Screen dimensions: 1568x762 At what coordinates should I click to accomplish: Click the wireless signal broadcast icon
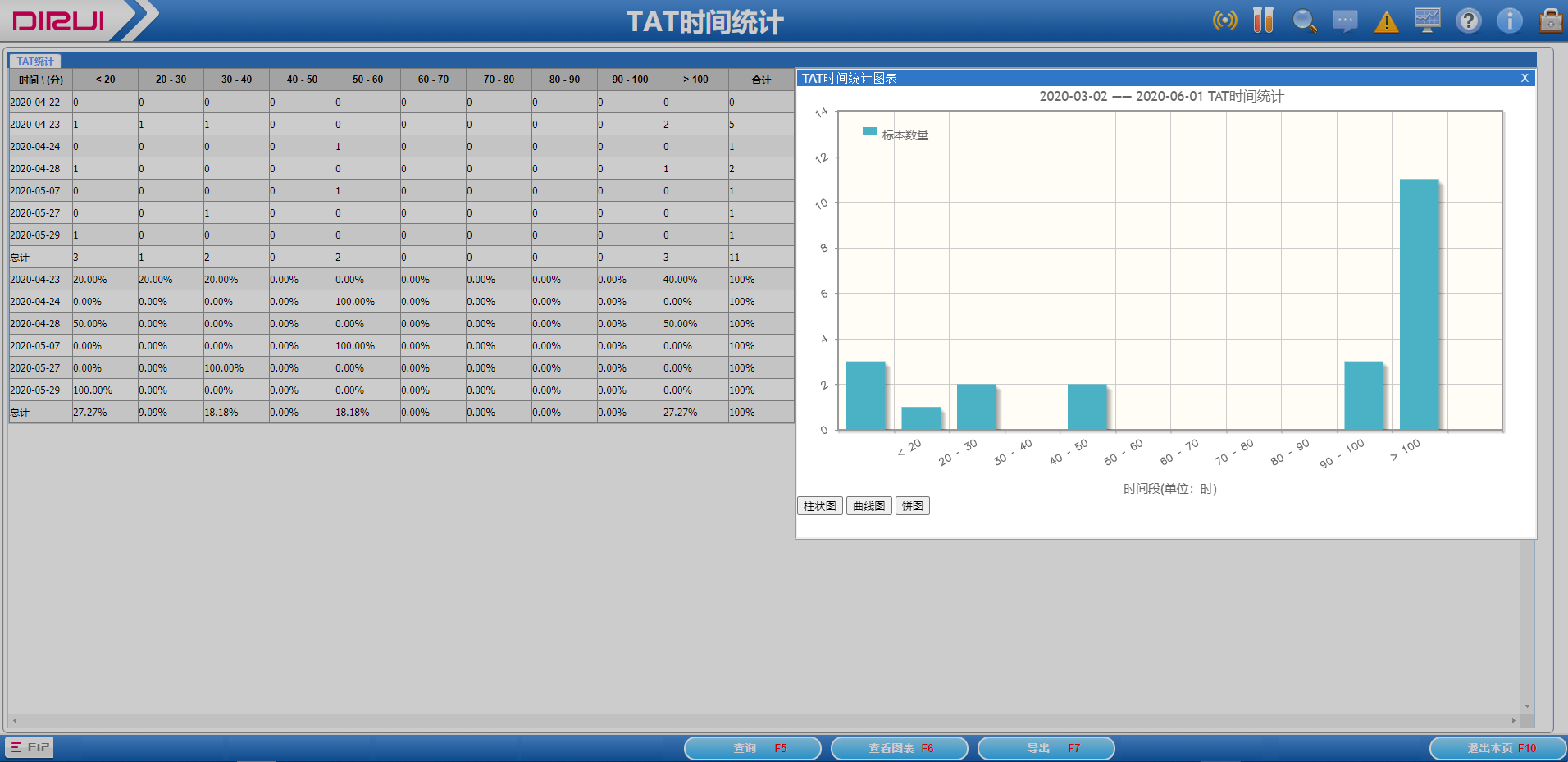coord(1224,21)
